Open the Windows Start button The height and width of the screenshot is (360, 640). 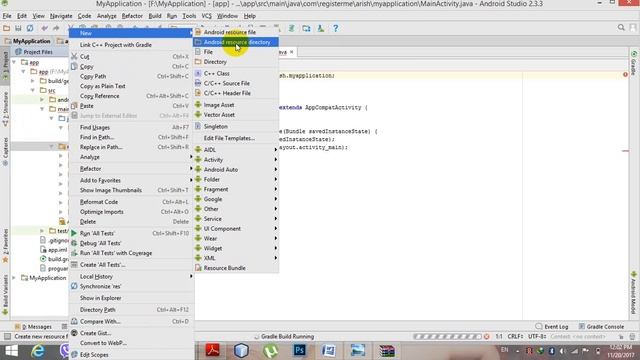tap(11, 351)
